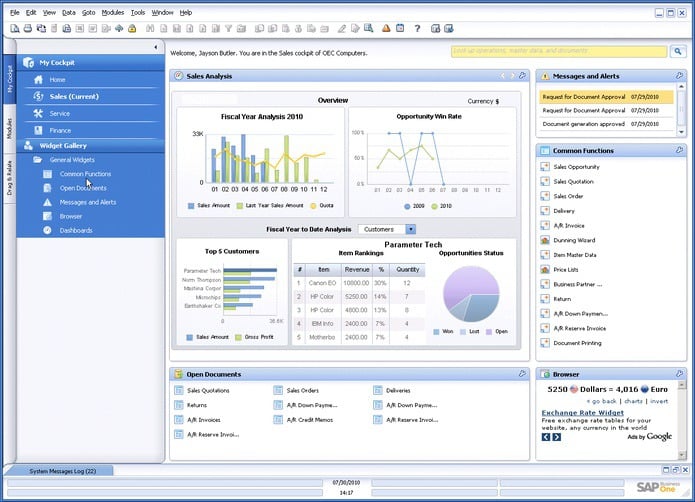This screenshot has height=502, width=695.
Task: Click the Common Functions widget settings wrench
Action: [x=679, y=150]
